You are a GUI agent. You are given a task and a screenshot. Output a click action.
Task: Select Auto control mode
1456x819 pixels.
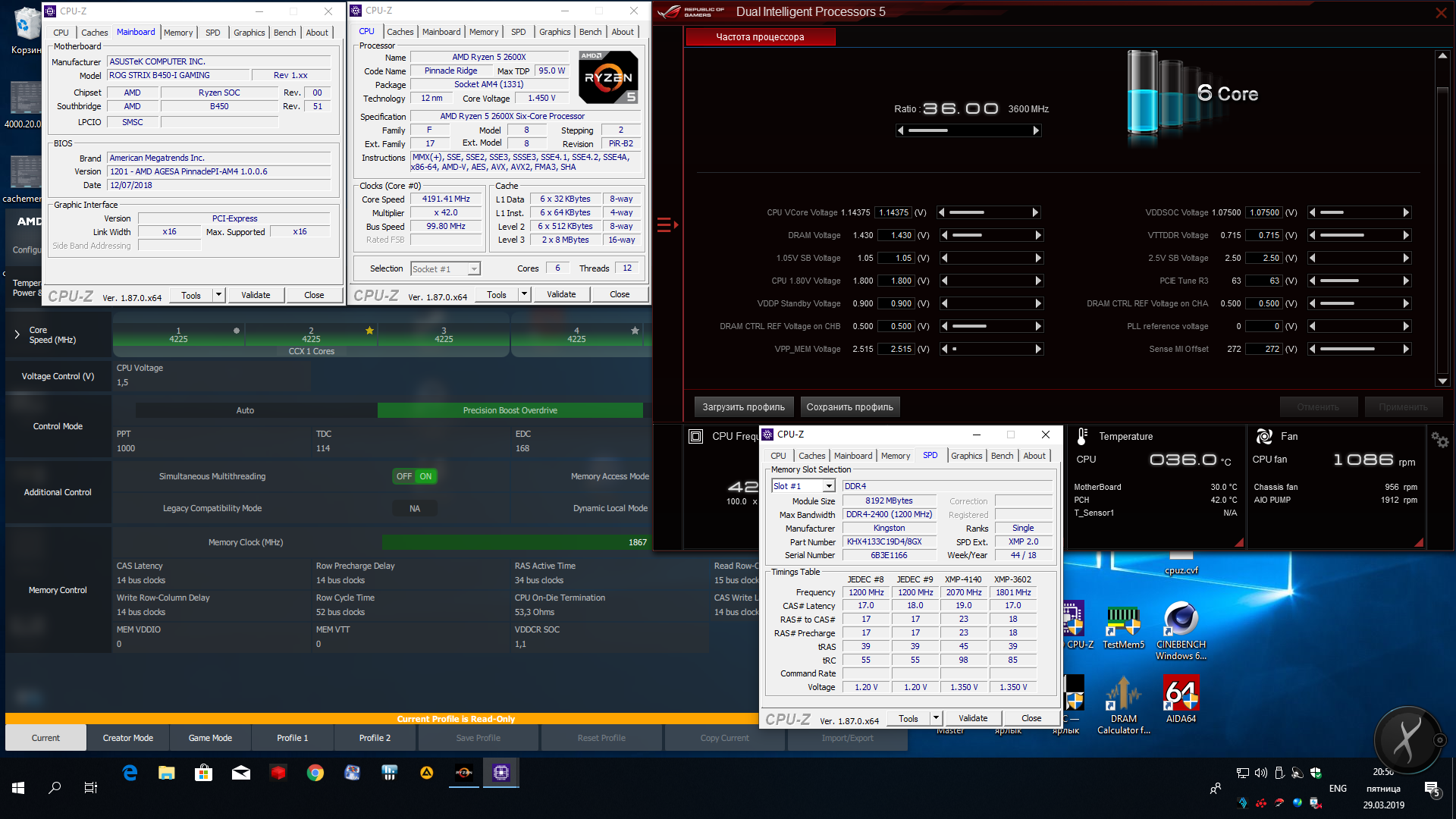pos(245,410)
